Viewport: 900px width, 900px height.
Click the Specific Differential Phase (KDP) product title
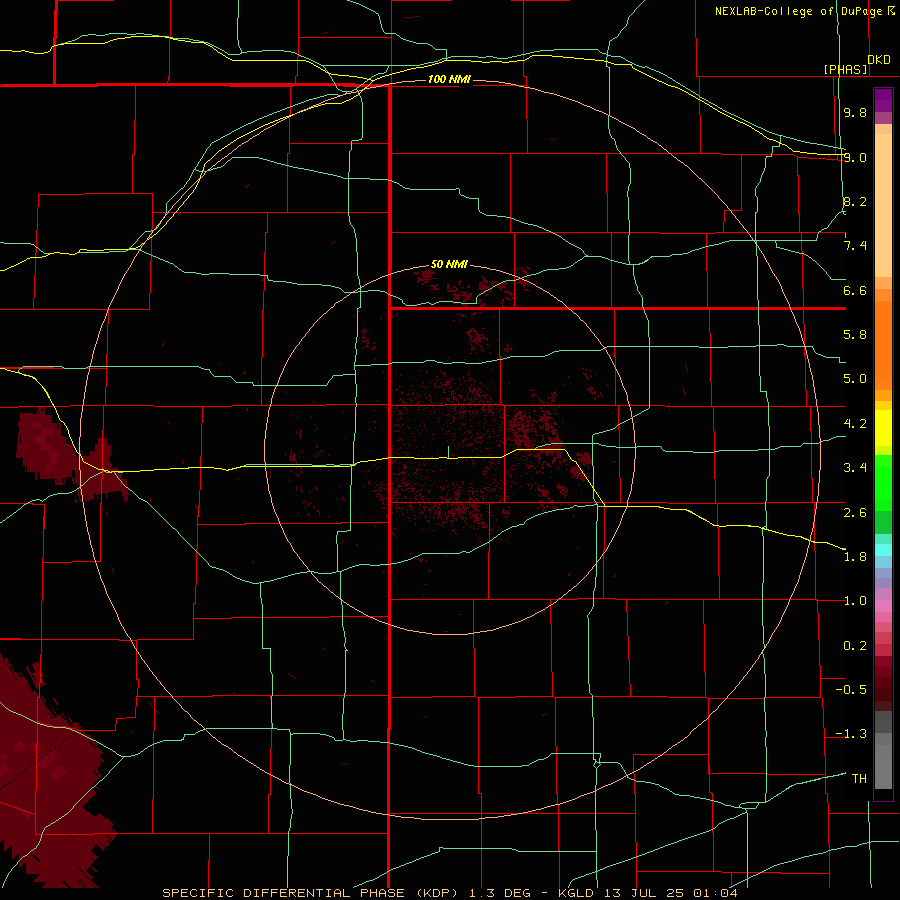(x=313, y=893)
